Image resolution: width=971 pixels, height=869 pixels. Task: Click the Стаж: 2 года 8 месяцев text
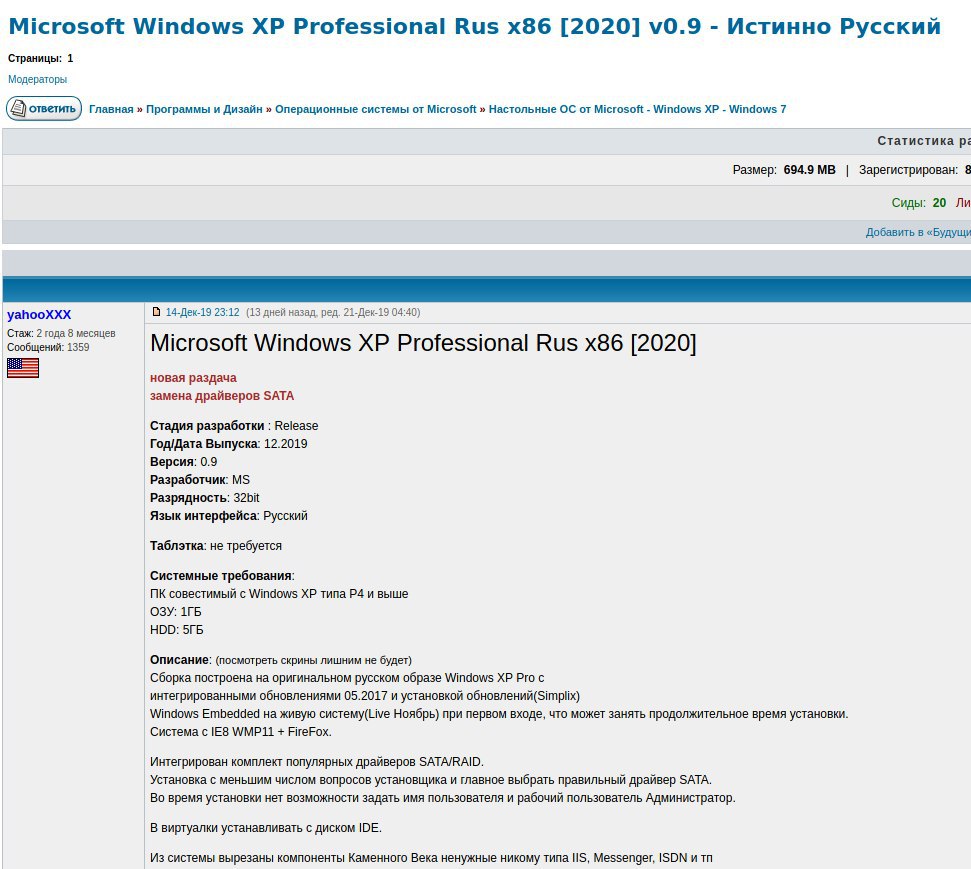(x=61, y=333)
